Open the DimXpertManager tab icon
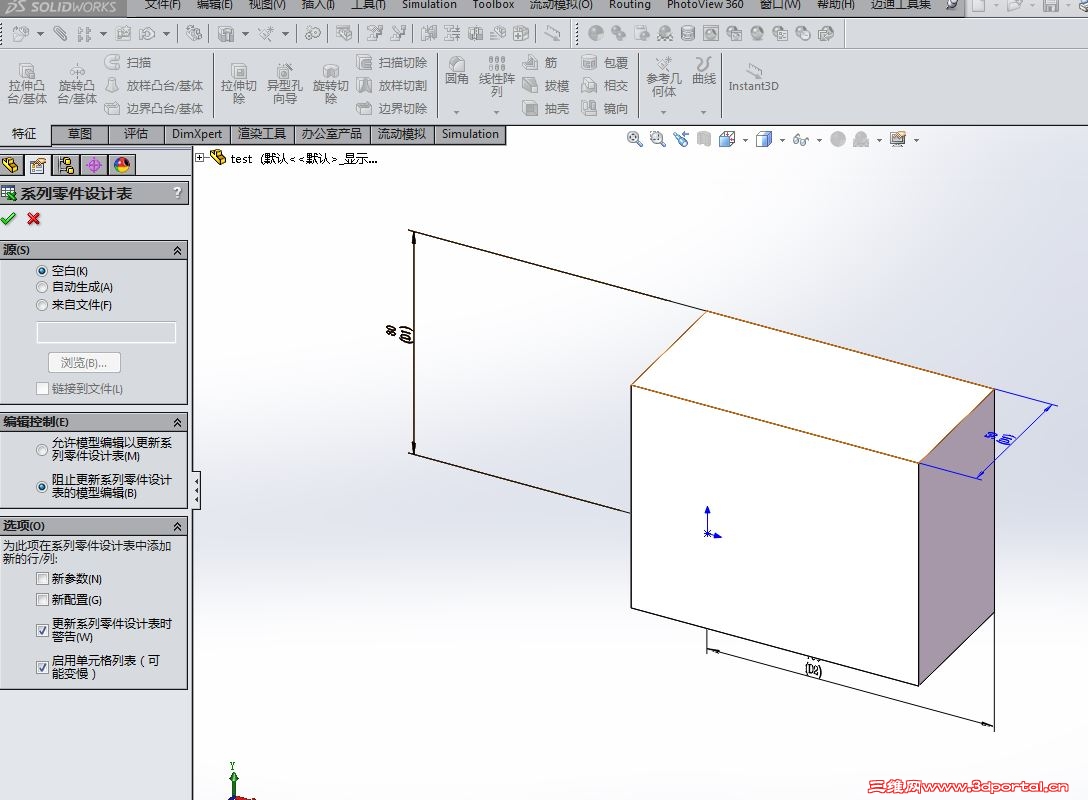Screen dimensions: 1088x800 point(94,165)
